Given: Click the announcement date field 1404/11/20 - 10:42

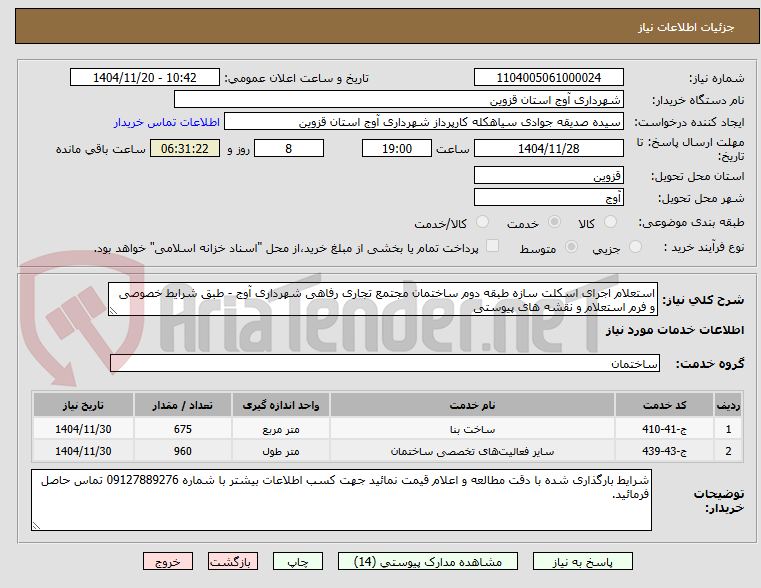Looking at the screenshot, I should click(x=145, y=78).
